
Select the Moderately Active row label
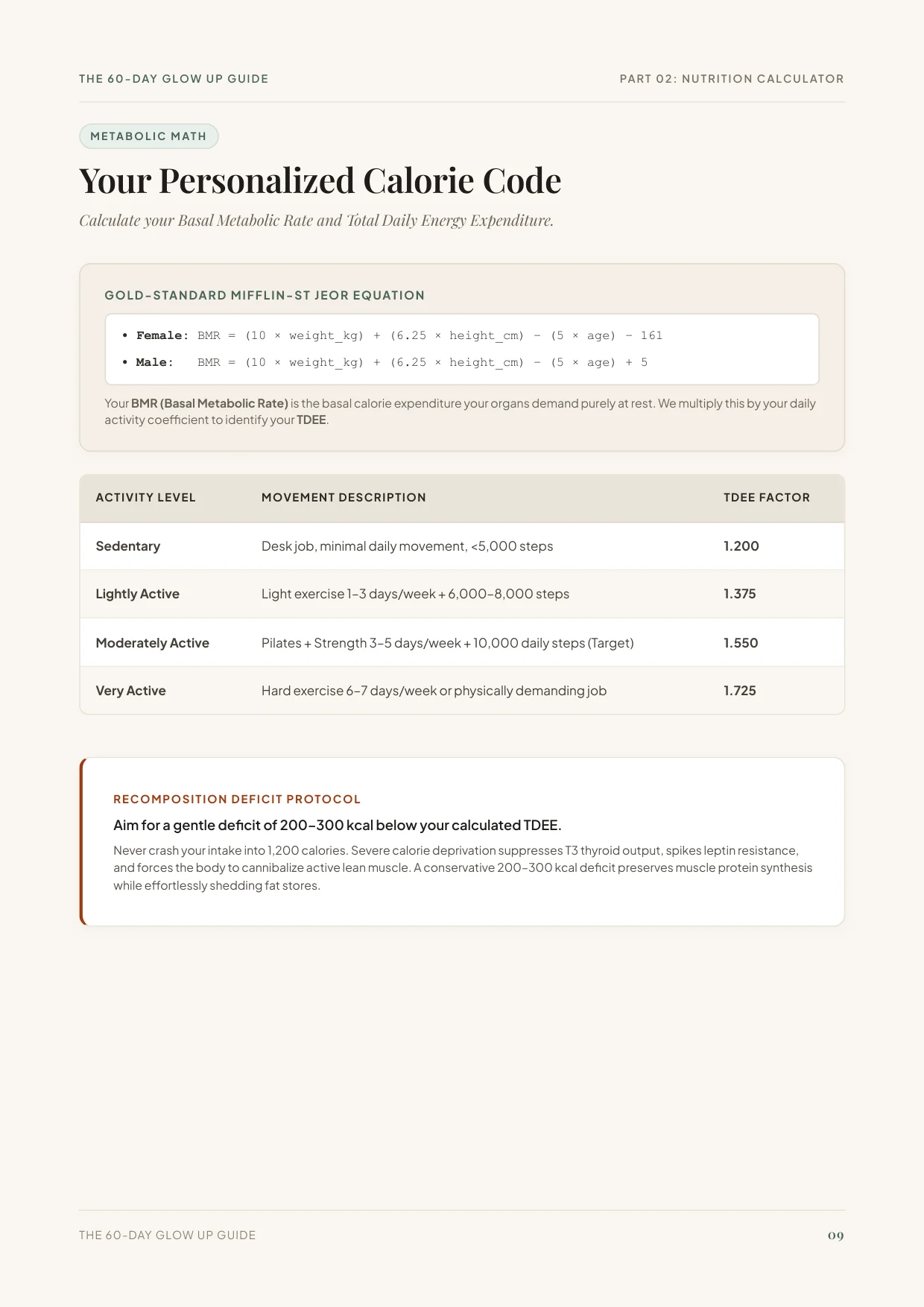tap(153, 643)
